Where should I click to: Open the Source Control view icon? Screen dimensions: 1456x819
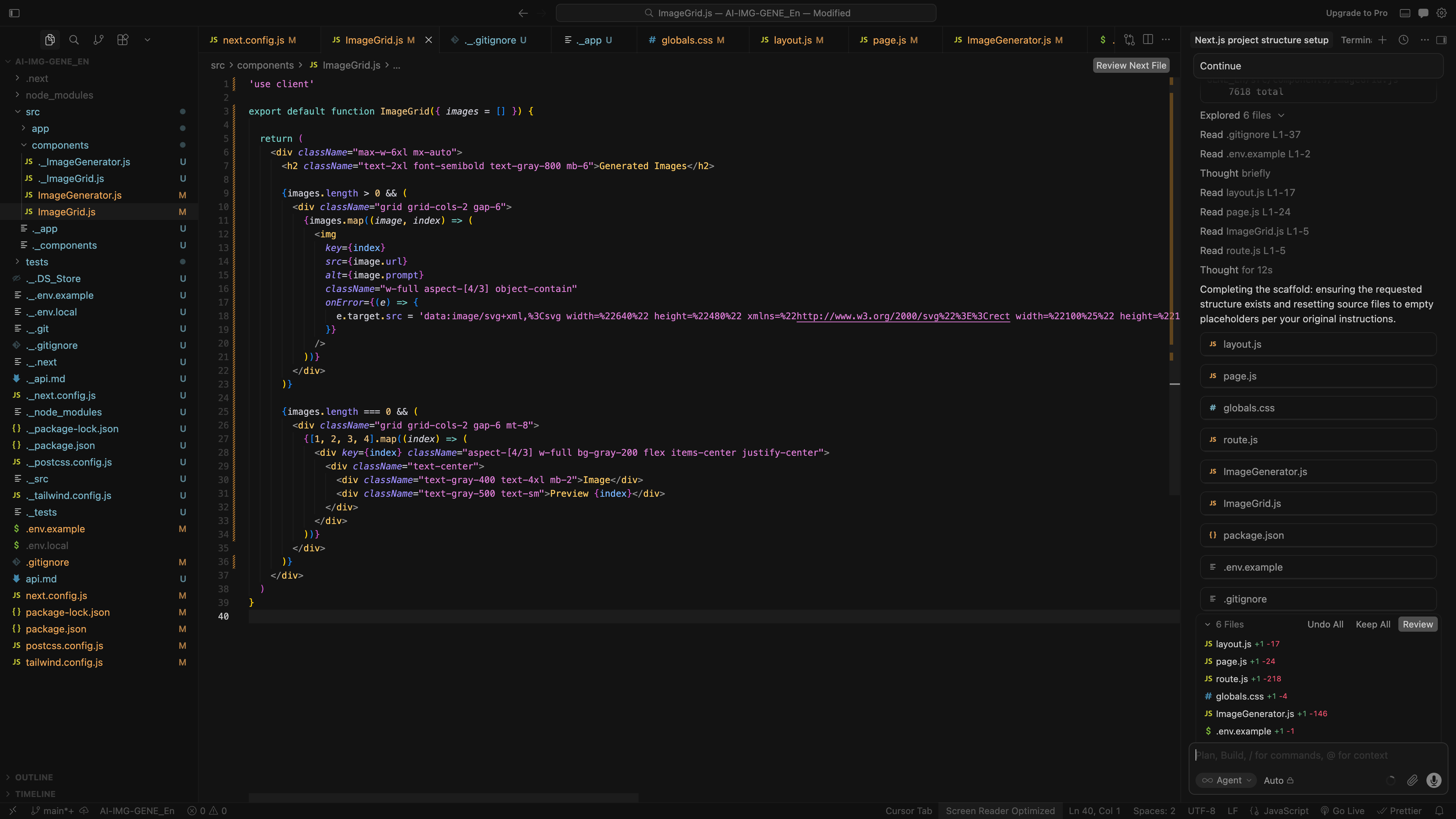point(98,39)
